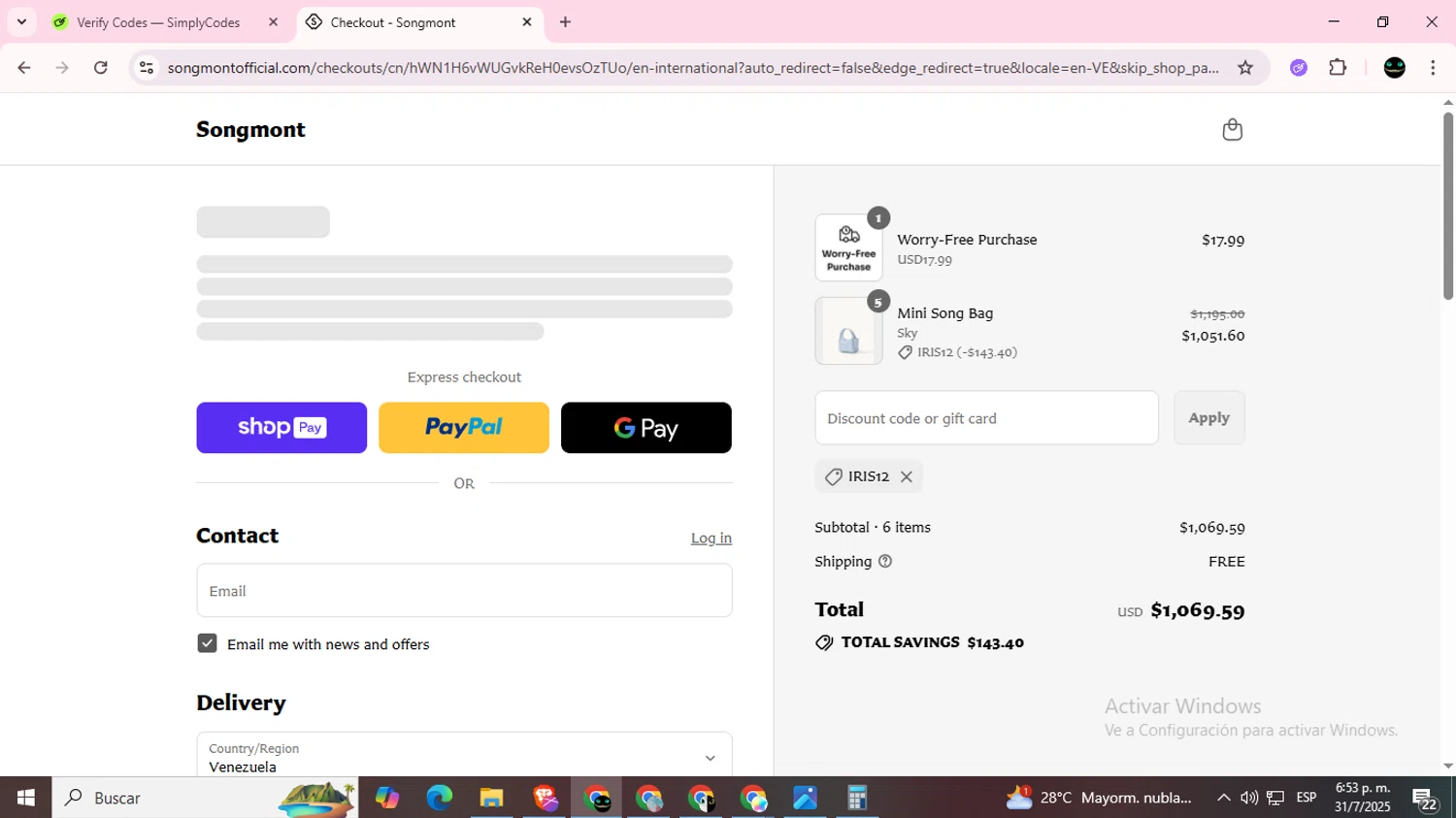Focus the Discount code or gift card field
This screenshot has height=818, width=1456.
click(986, 417)
